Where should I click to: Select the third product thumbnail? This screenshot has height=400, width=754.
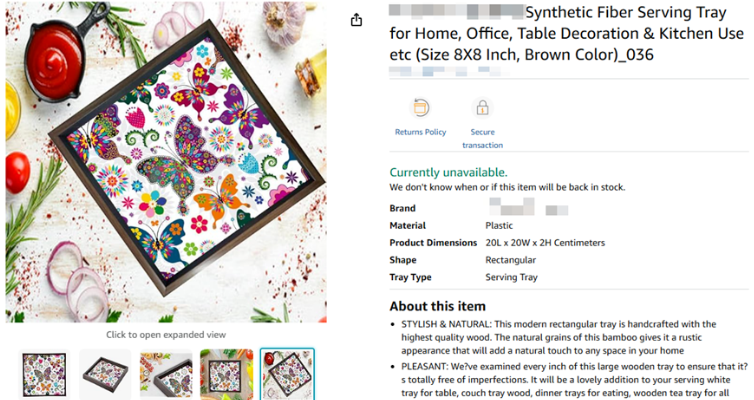tap(166, 374)
